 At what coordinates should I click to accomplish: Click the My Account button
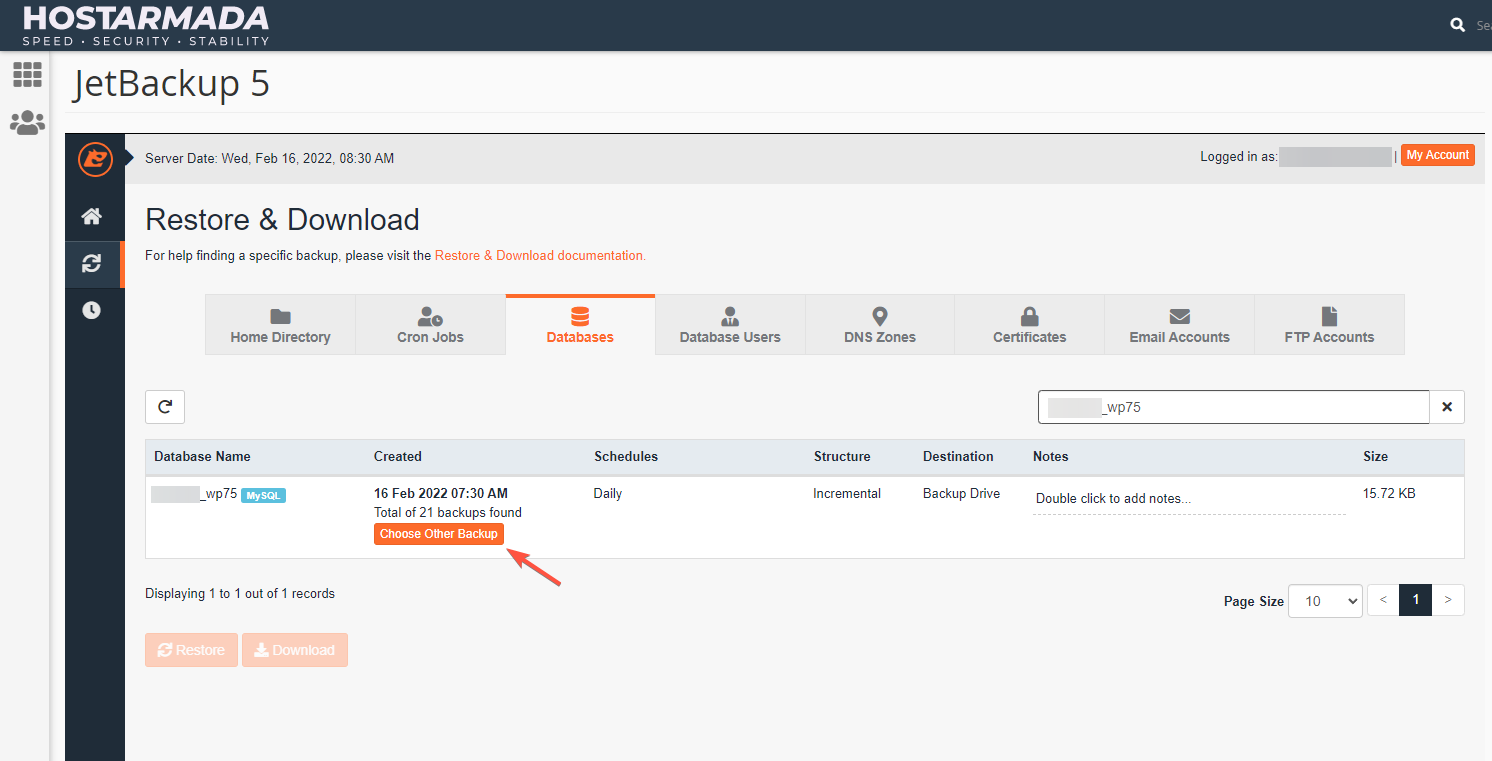1437,154
